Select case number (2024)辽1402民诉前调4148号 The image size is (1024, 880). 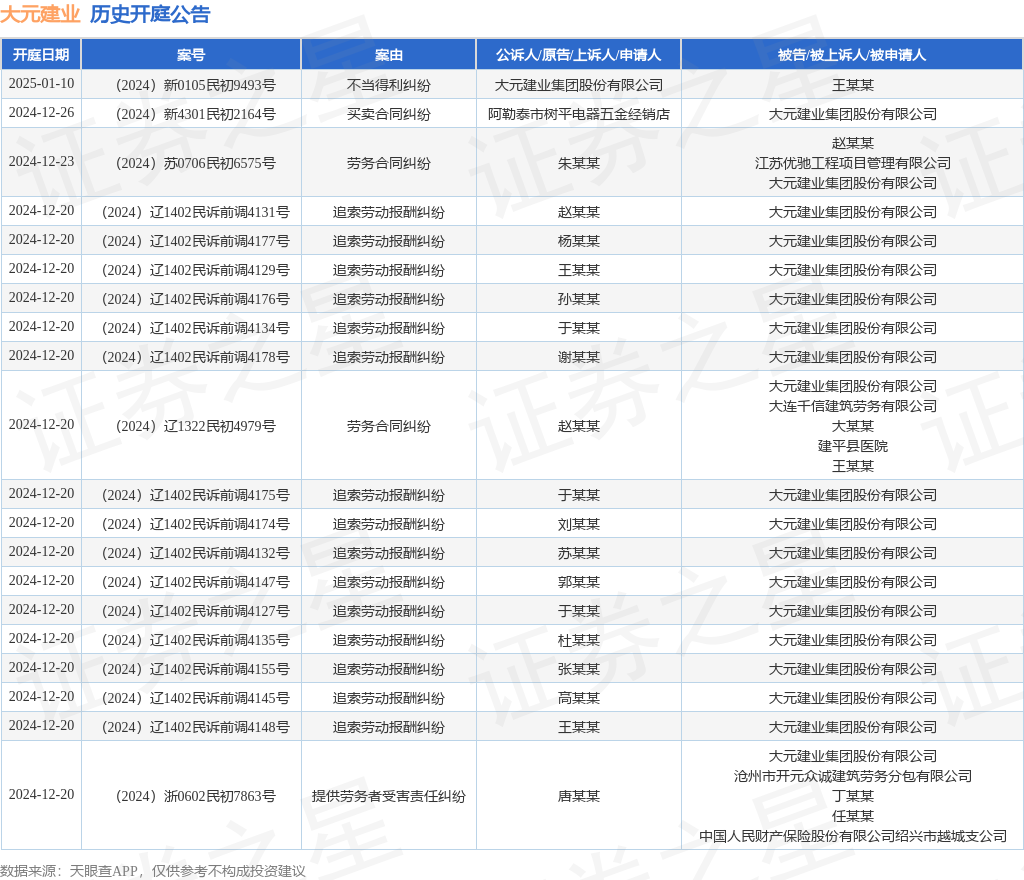click(x=196, y=727)
